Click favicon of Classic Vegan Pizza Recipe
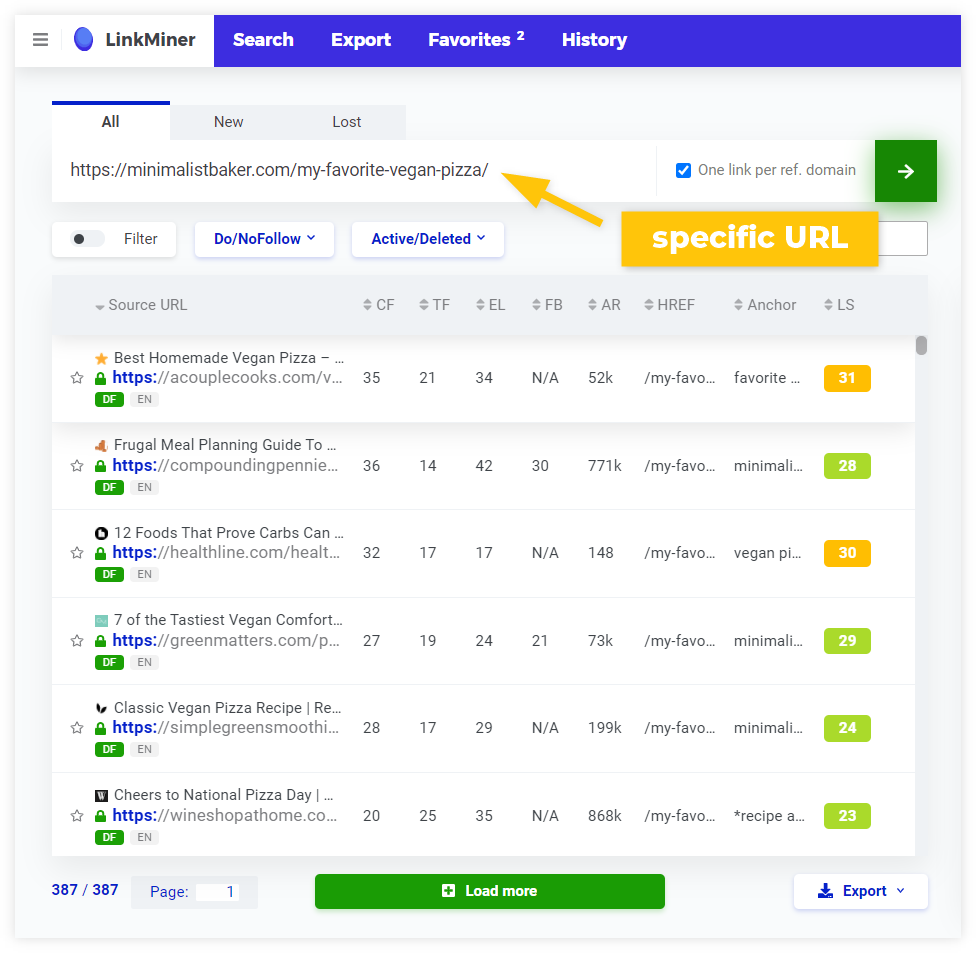This screenshot has height=953, width=976. click(x=101, y=708)
